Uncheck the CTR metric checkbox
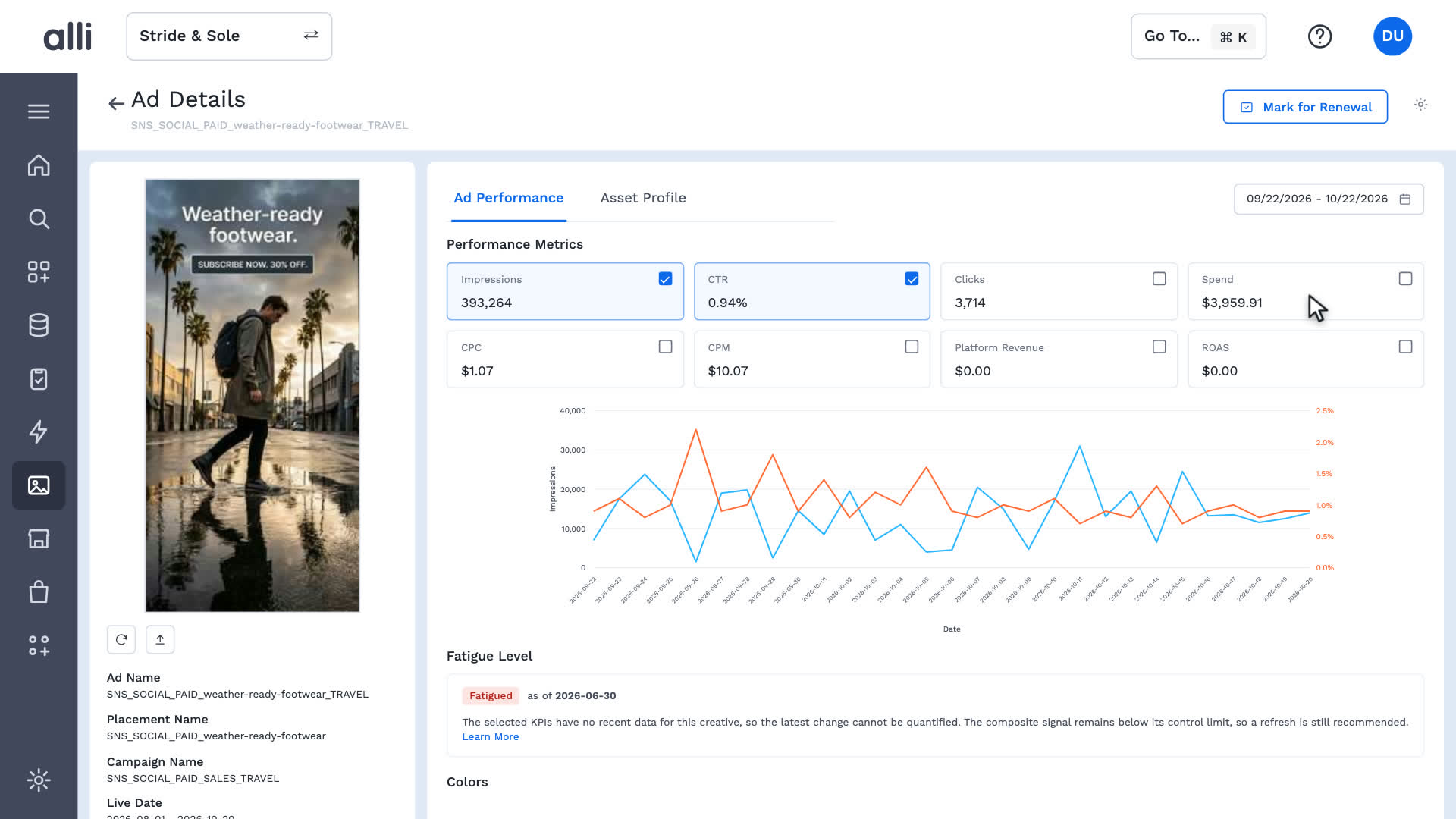The image size is (1456, 819). 912,279
